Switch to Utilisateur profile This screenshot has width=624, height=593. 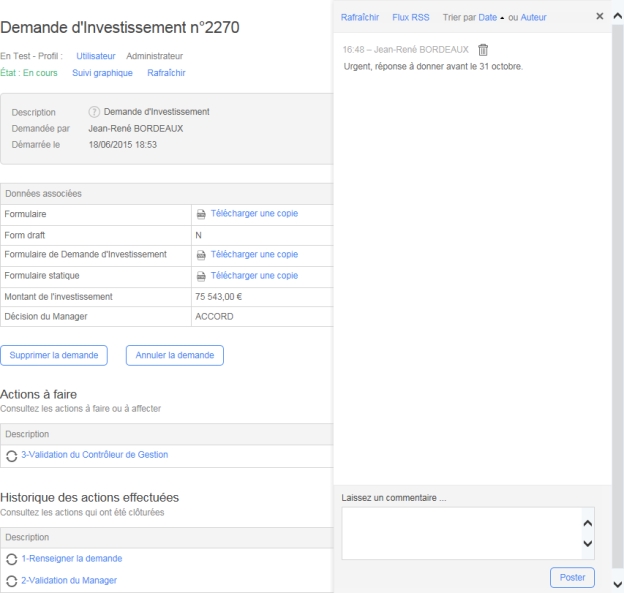click(x=96, y=56)
